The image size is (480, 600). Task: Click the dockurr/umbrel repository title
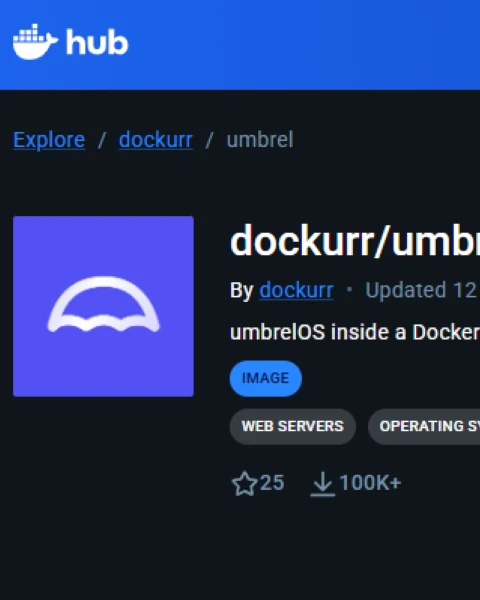click(355, 242)
